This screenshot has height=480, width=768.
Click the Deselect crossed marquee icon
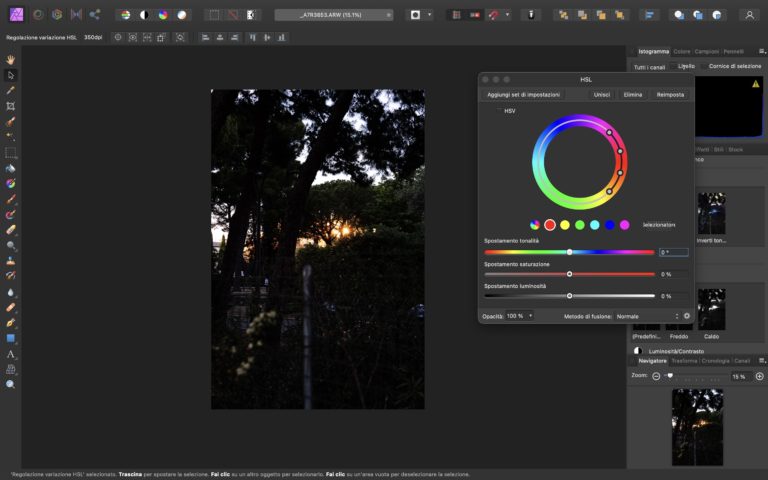pos(233,15)
